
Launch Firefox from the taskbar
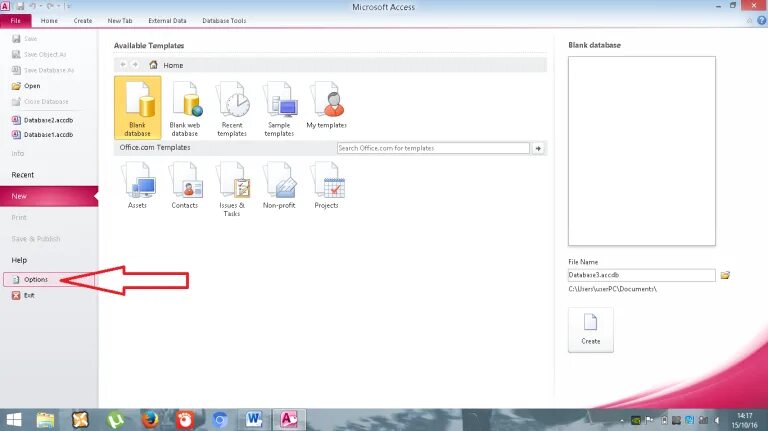click(x=150, y=420)
